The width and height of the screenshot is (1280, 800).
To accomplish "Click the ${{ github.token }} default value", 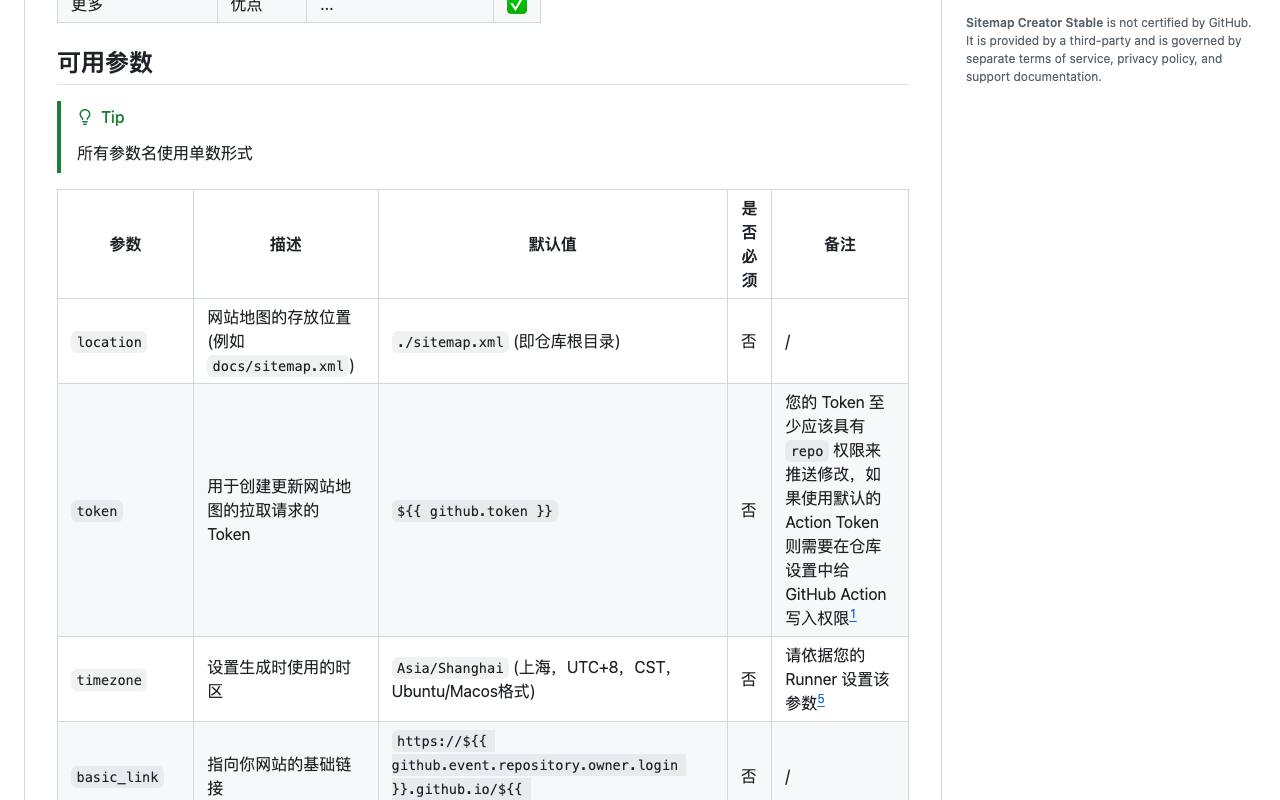I will click(x=474, y=511).
